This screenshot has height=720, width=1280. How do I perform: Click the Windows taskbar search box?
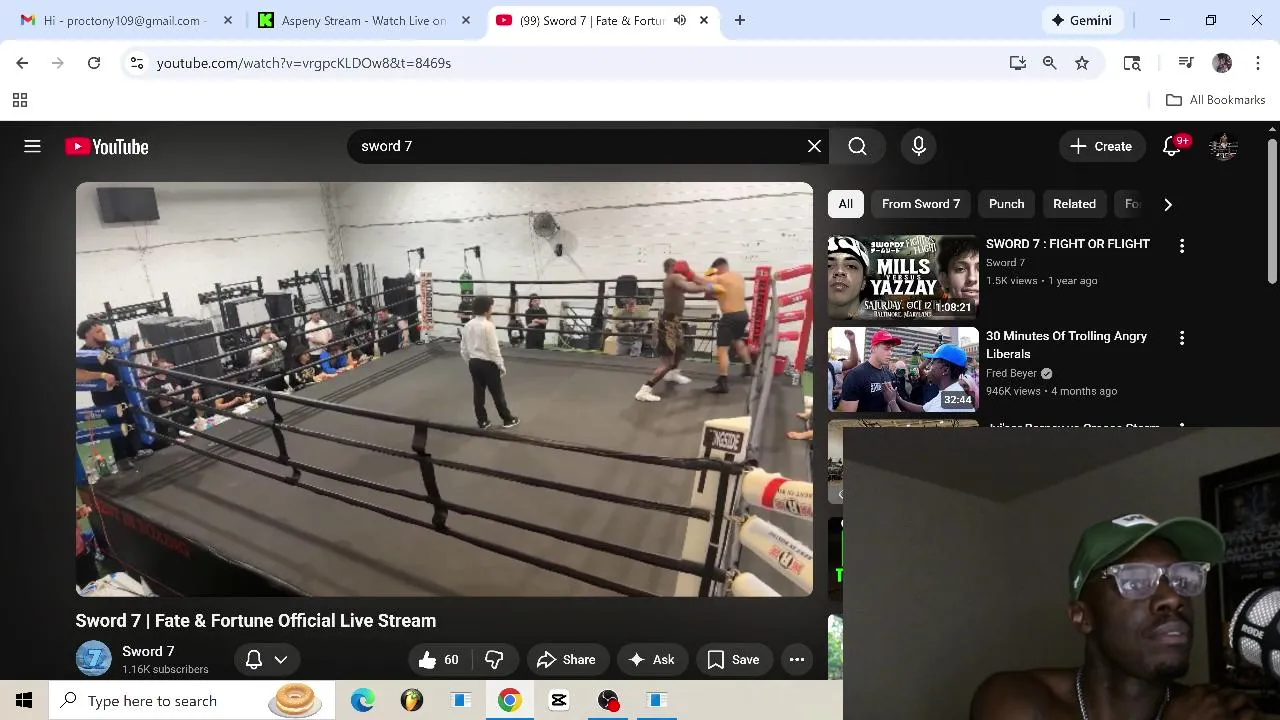(x=190, y=700)
